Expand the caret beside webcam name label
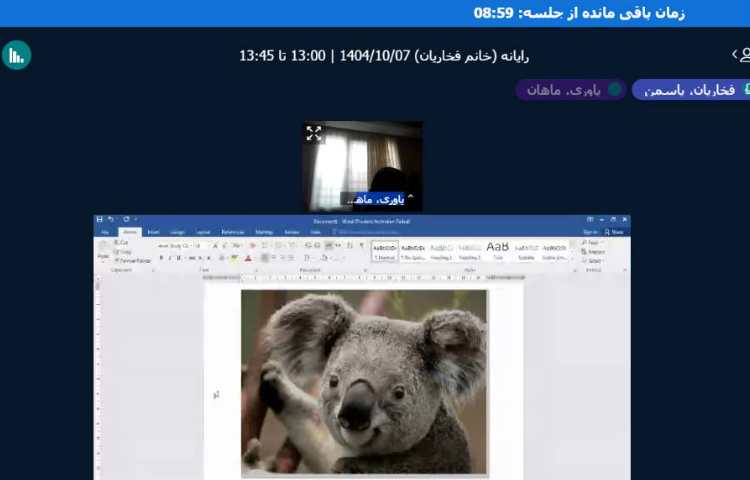Screen dimensions: 750x480 point(410,197)
